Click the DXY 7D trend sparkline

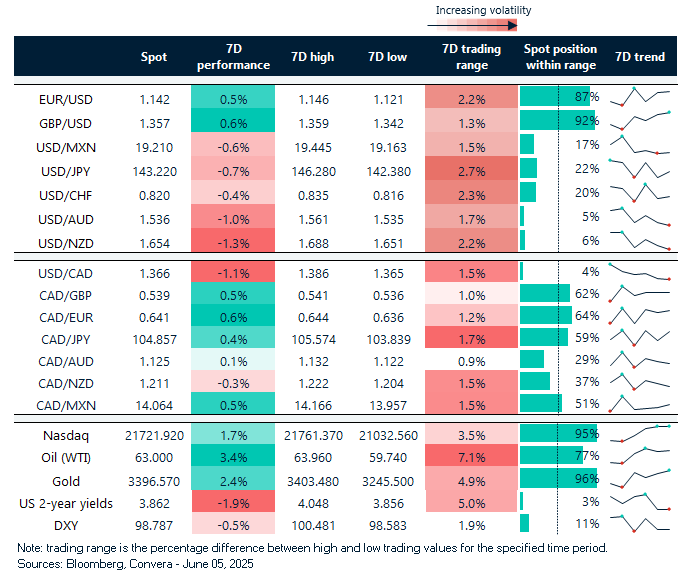[640, 522]
